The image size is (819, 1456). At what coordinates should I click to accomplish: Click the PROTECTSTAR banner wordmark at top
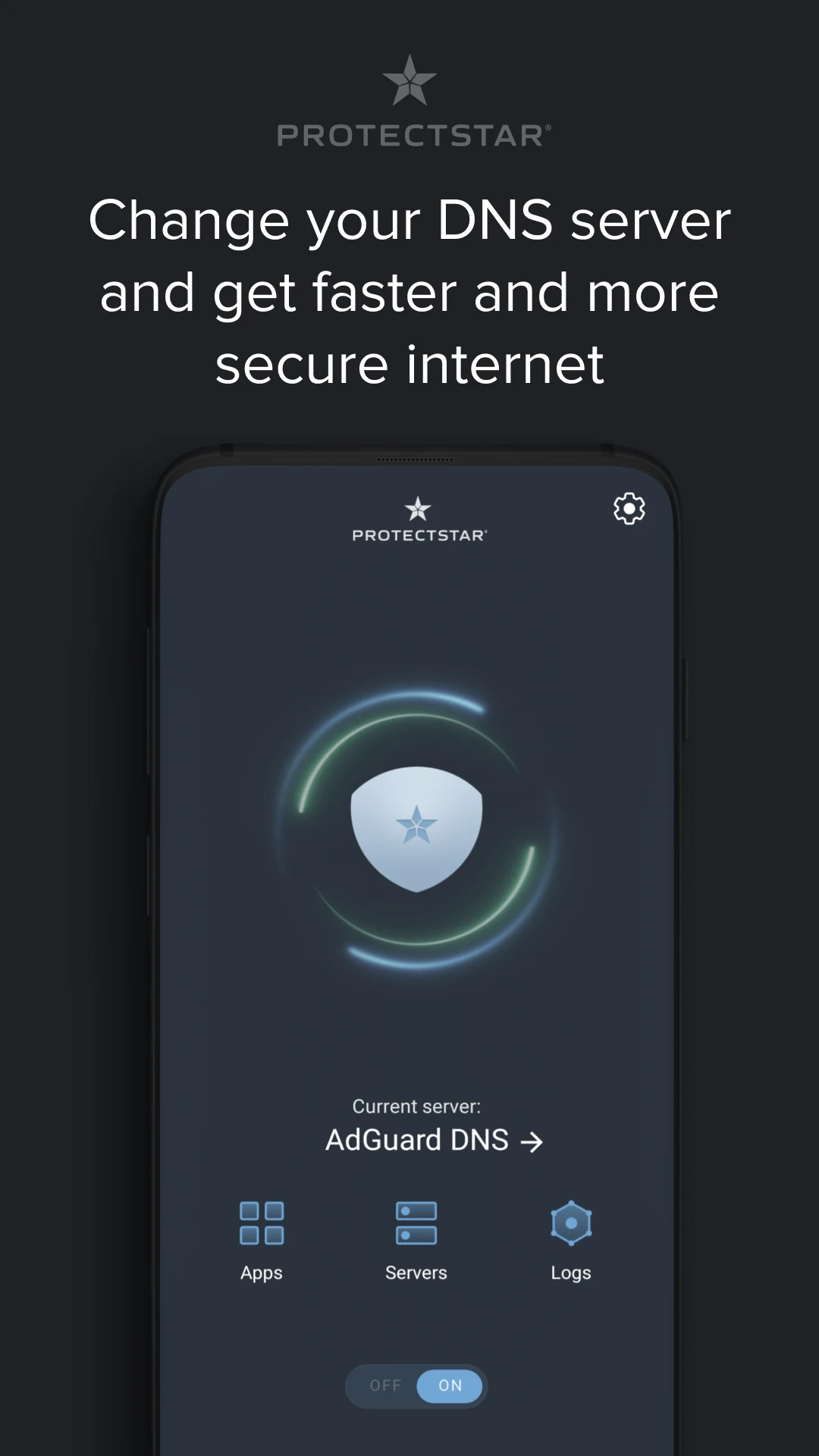tap(414, 136)
